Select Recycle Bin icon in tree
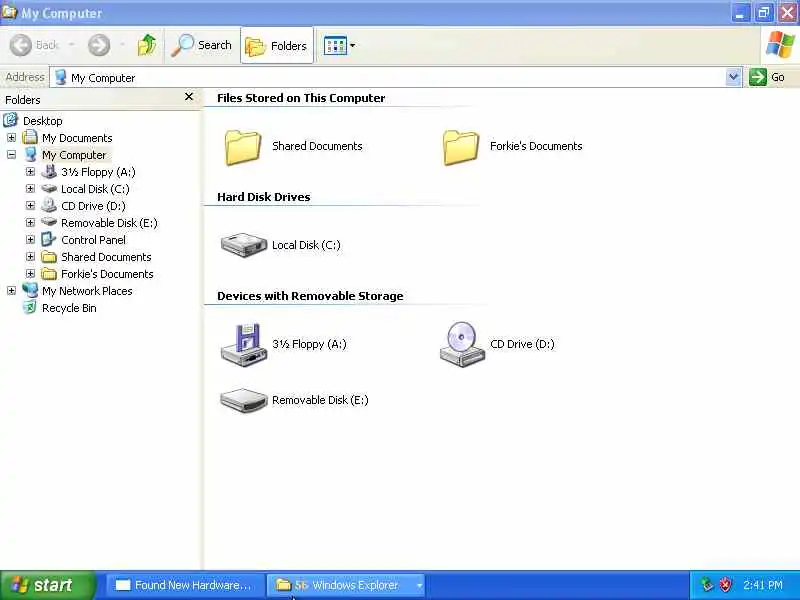Image resolution: width=800 pixels, height=600 pixels. click(x=30, y=307)
